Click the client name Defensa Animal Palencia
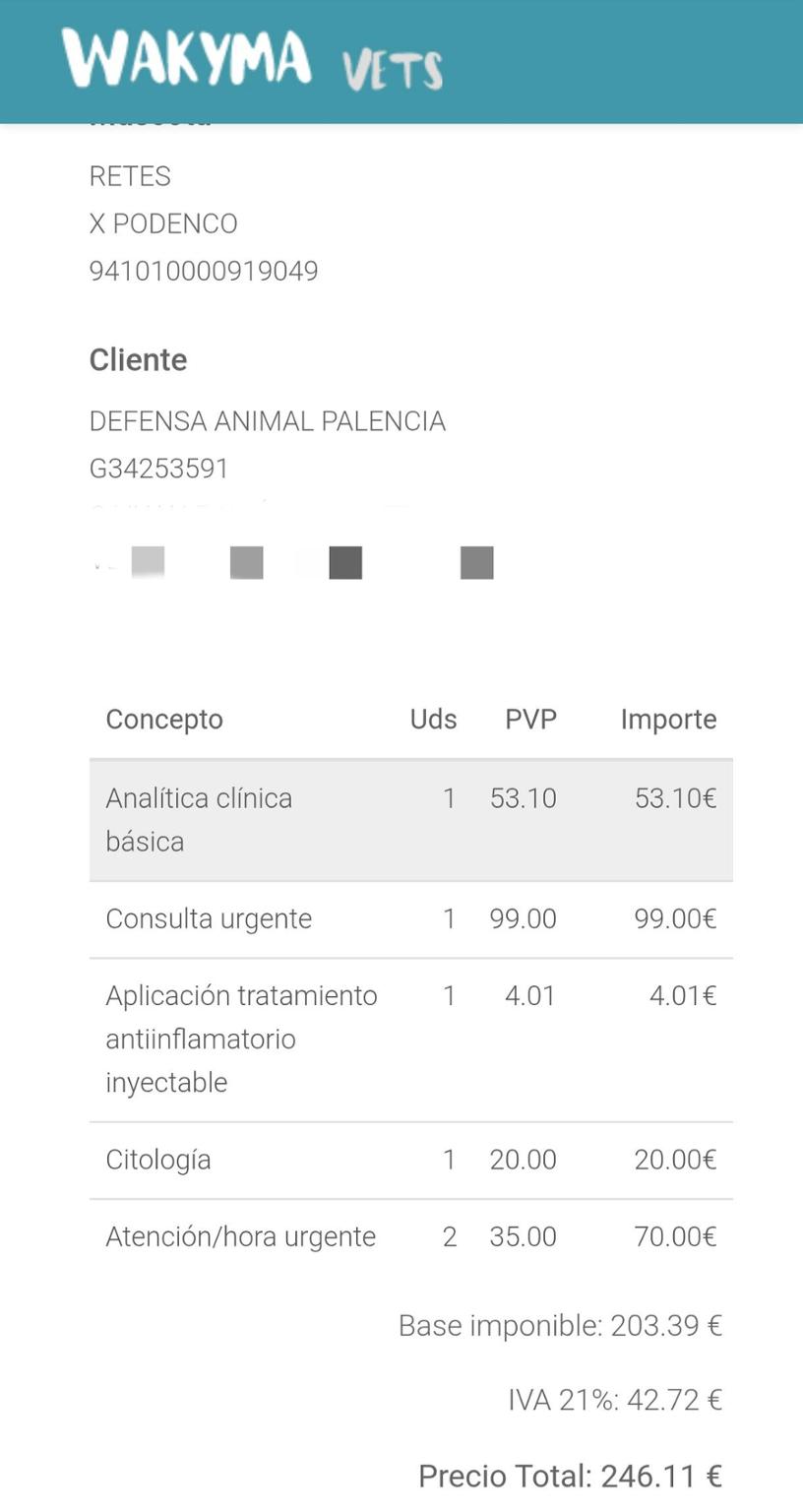 pyautogui.click(x=267, y=421)
